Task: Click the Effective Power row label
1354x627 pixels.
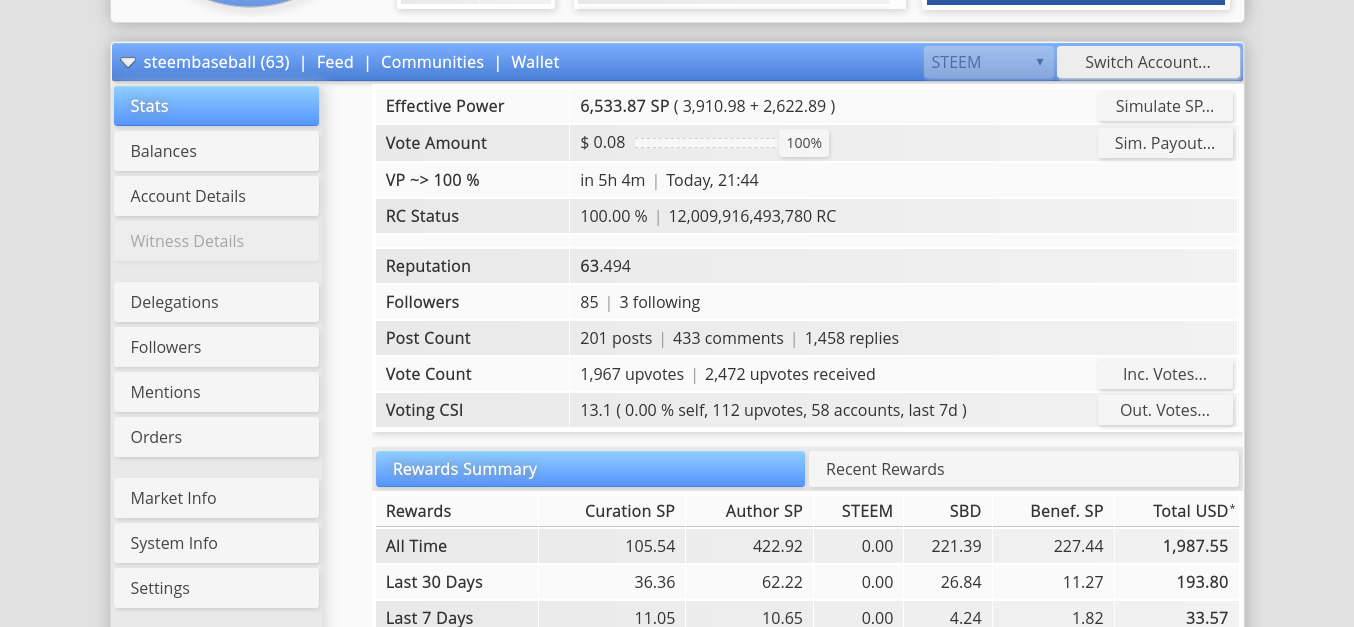Action: [445, 106]
